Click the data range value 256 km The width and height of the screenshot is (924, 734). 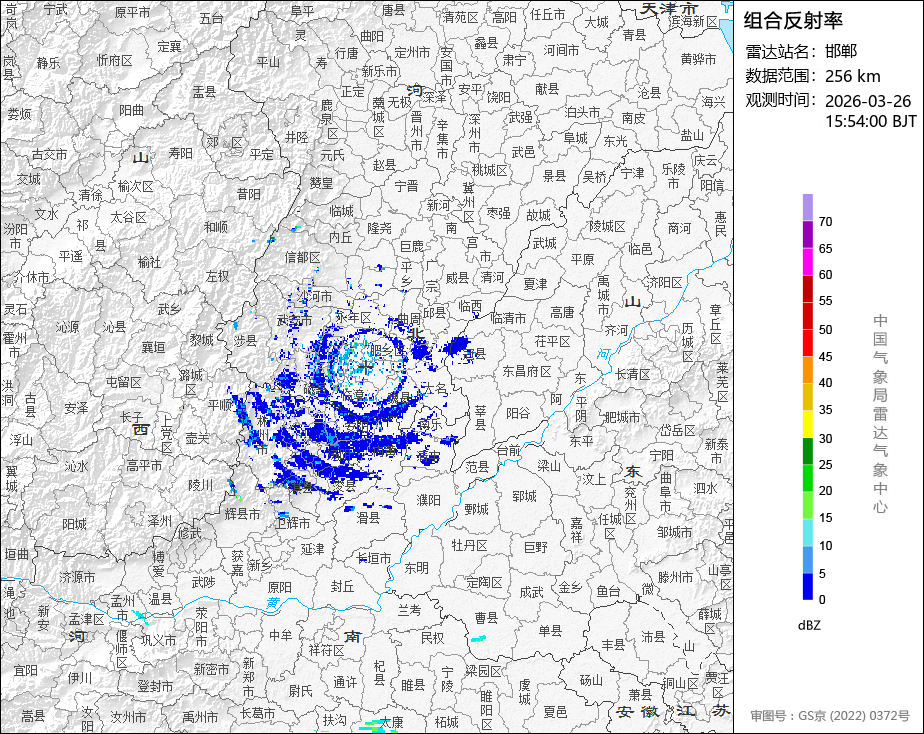(853, 76)
